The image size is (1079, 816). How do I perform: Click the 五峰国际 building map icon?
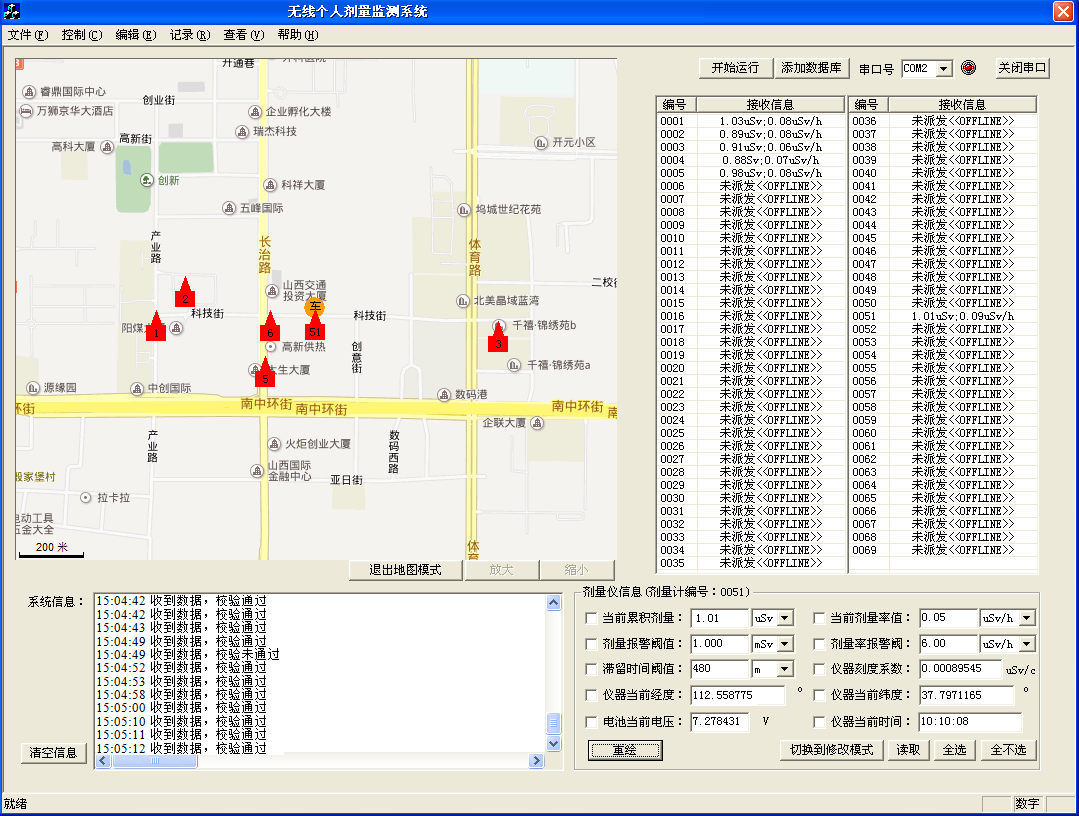229,208
